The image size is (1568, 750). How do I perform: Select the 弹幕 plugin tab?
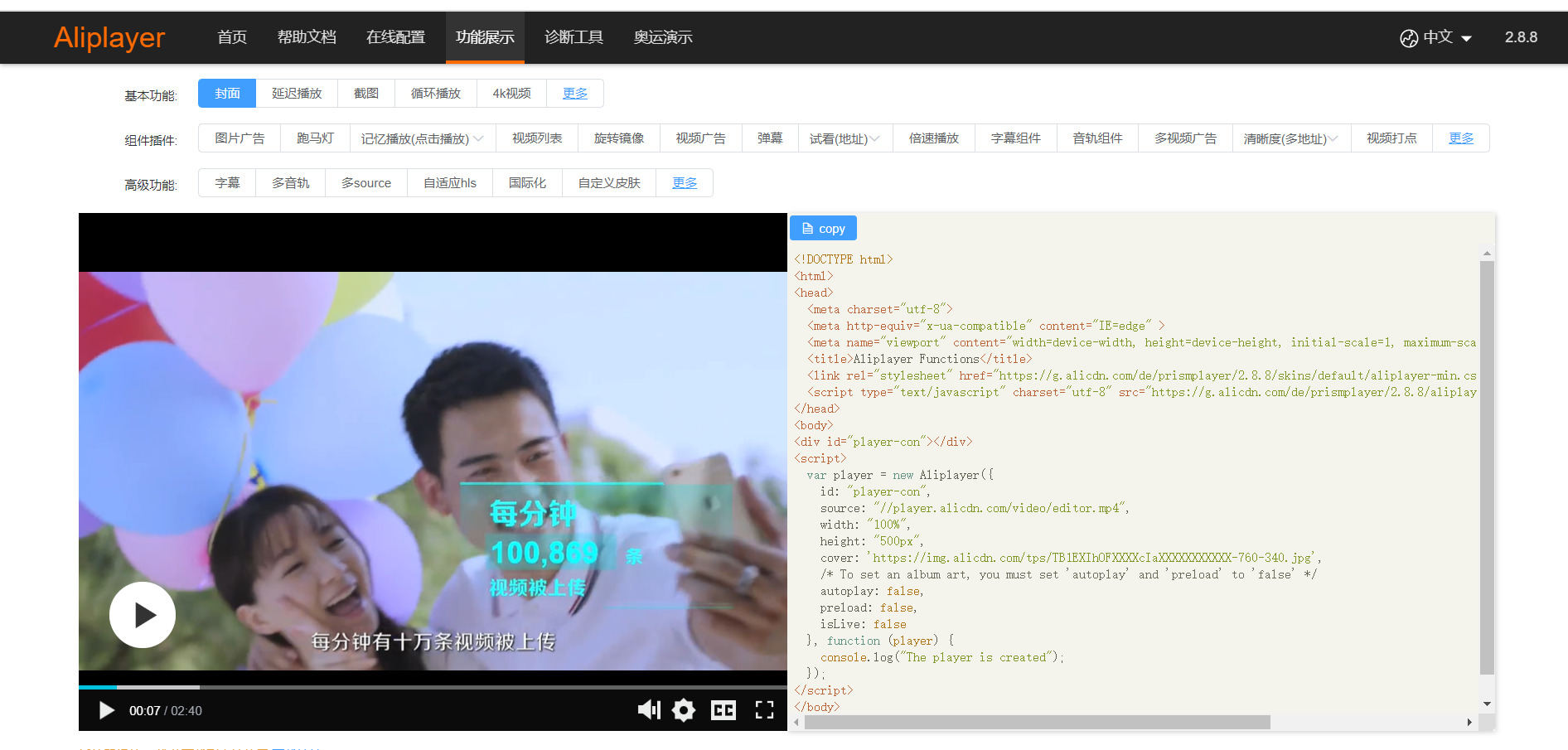point(770,138)
